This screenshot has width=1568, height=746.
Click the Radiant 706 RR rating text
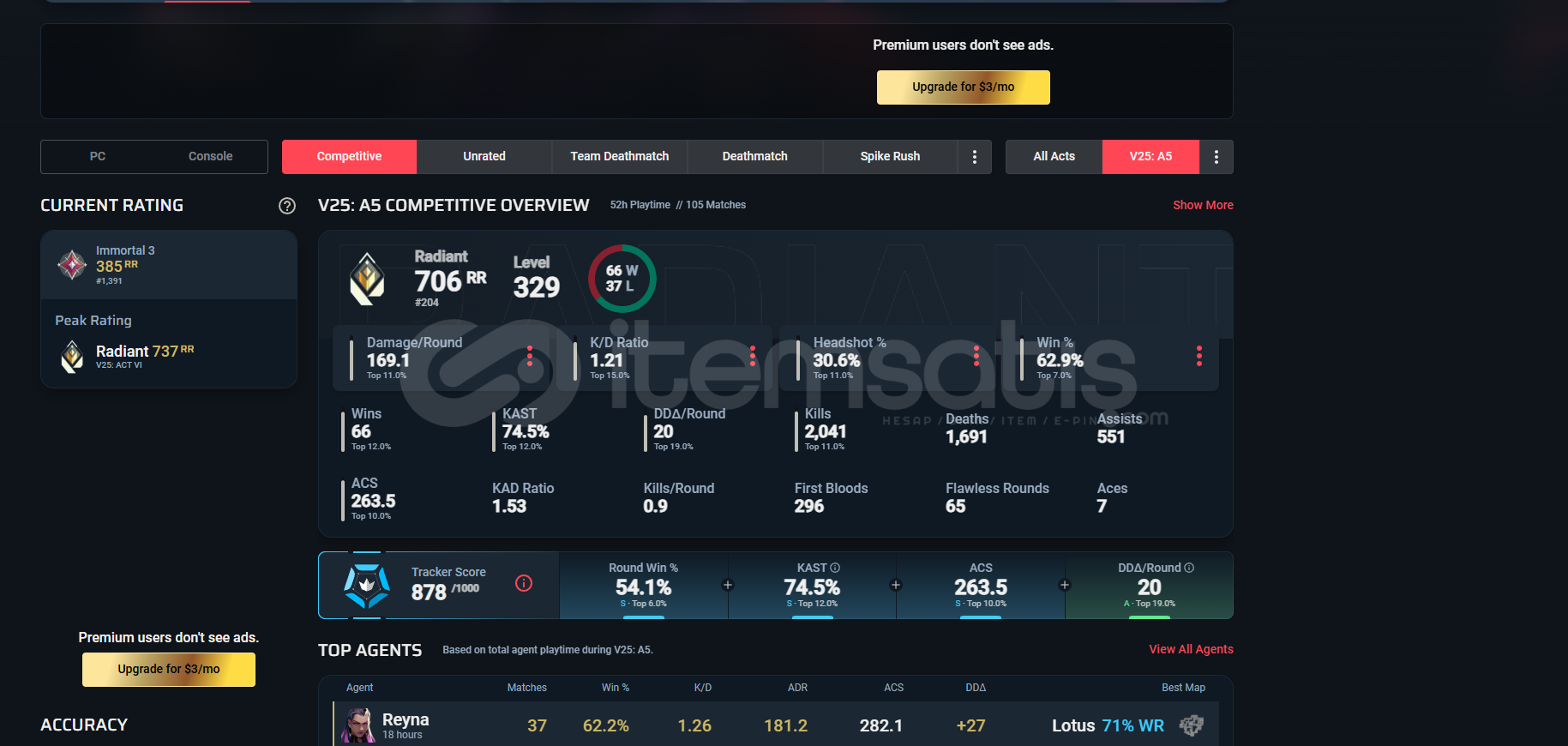click(x=450, y=279)
